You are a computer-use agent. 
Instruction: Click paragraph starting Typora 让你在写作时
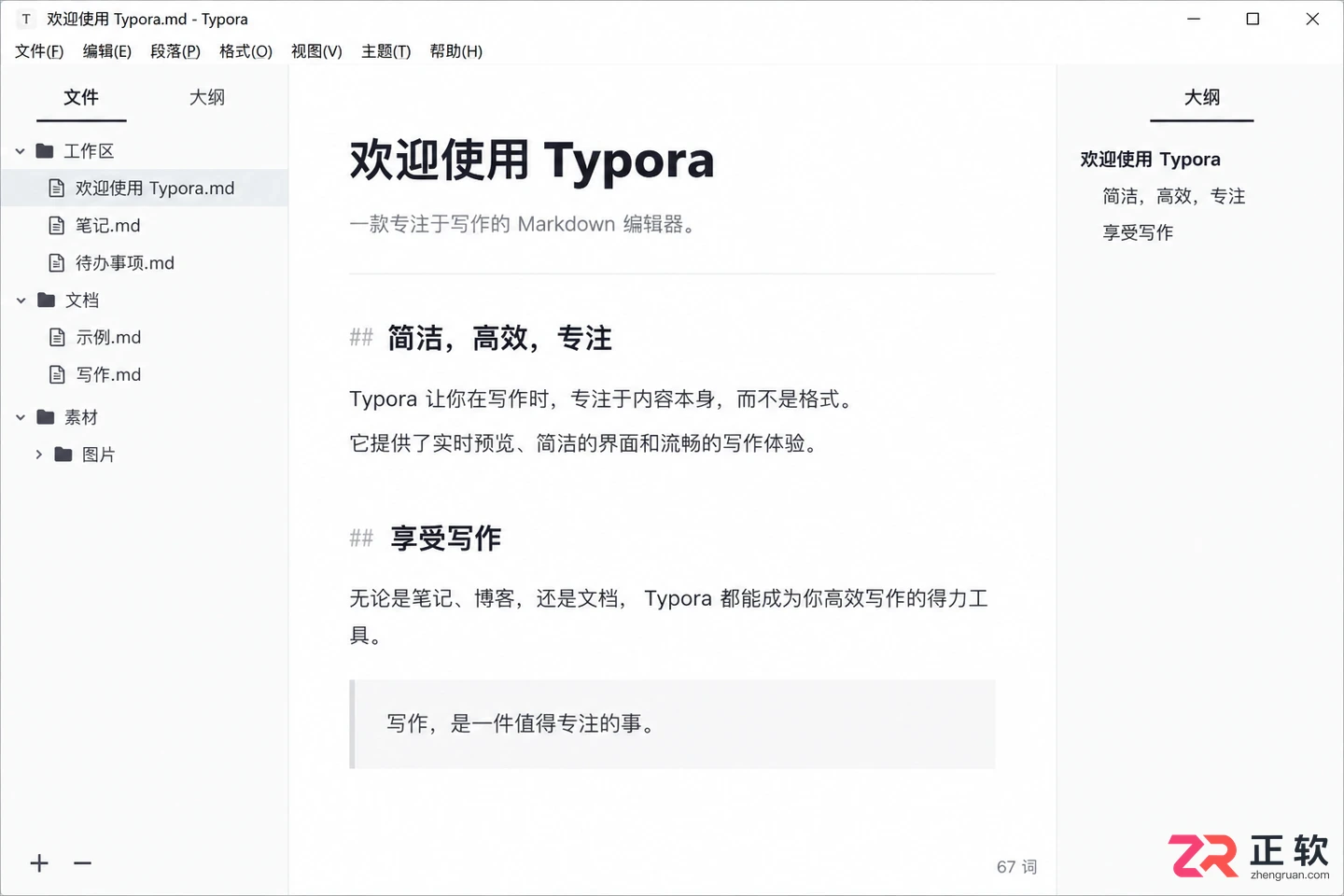click(x=602, y=399)
